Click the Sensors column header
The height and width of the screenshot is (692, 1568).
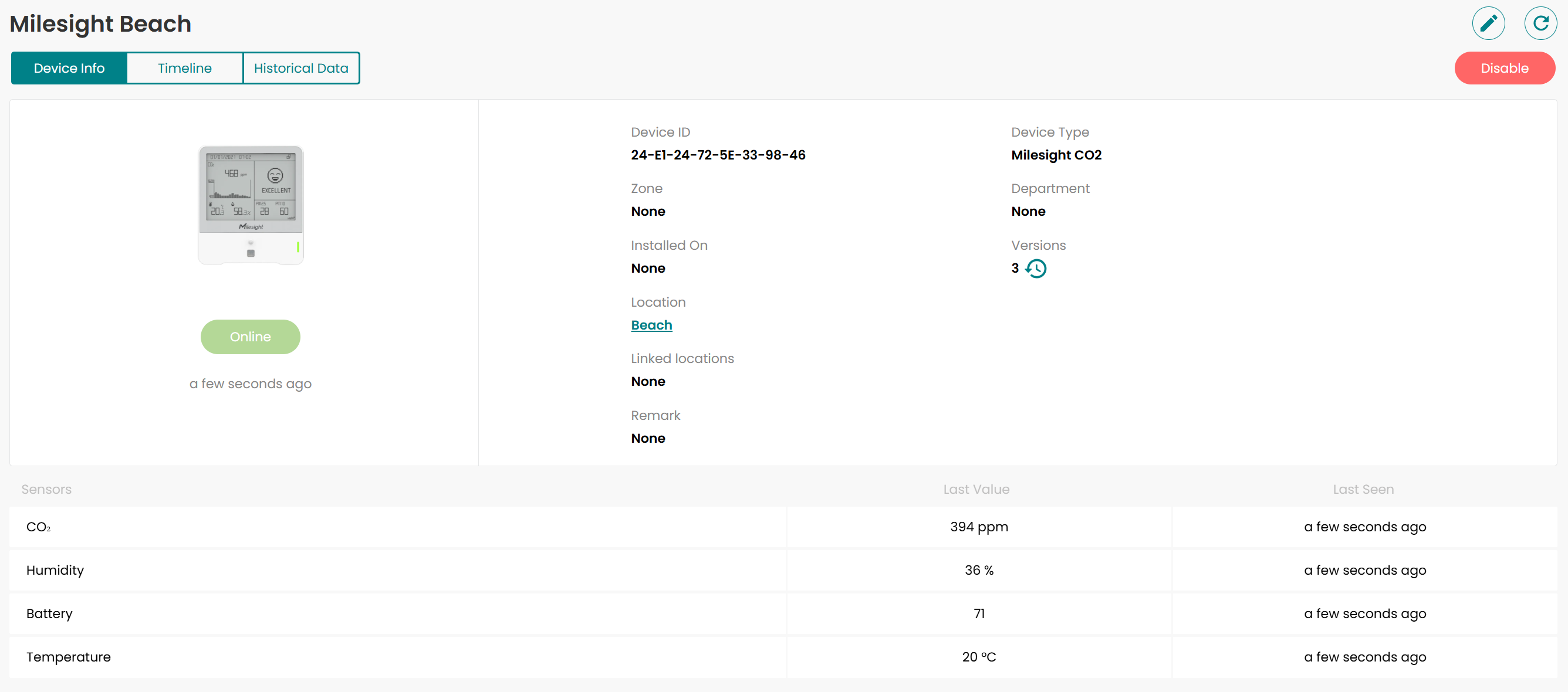[46, 489]
